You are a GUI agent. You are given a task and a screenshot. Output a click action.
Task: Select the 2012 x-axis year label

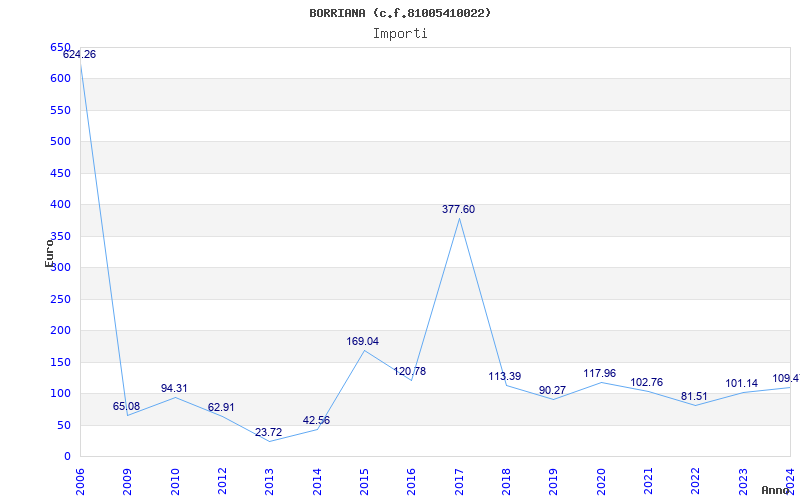click(222, 482)
